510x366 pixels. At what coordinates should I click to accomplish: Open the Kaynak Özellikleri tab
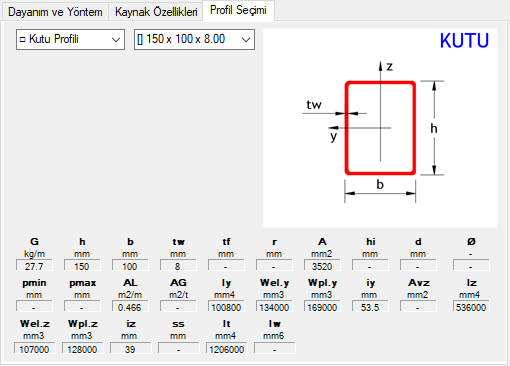(156, 12)
